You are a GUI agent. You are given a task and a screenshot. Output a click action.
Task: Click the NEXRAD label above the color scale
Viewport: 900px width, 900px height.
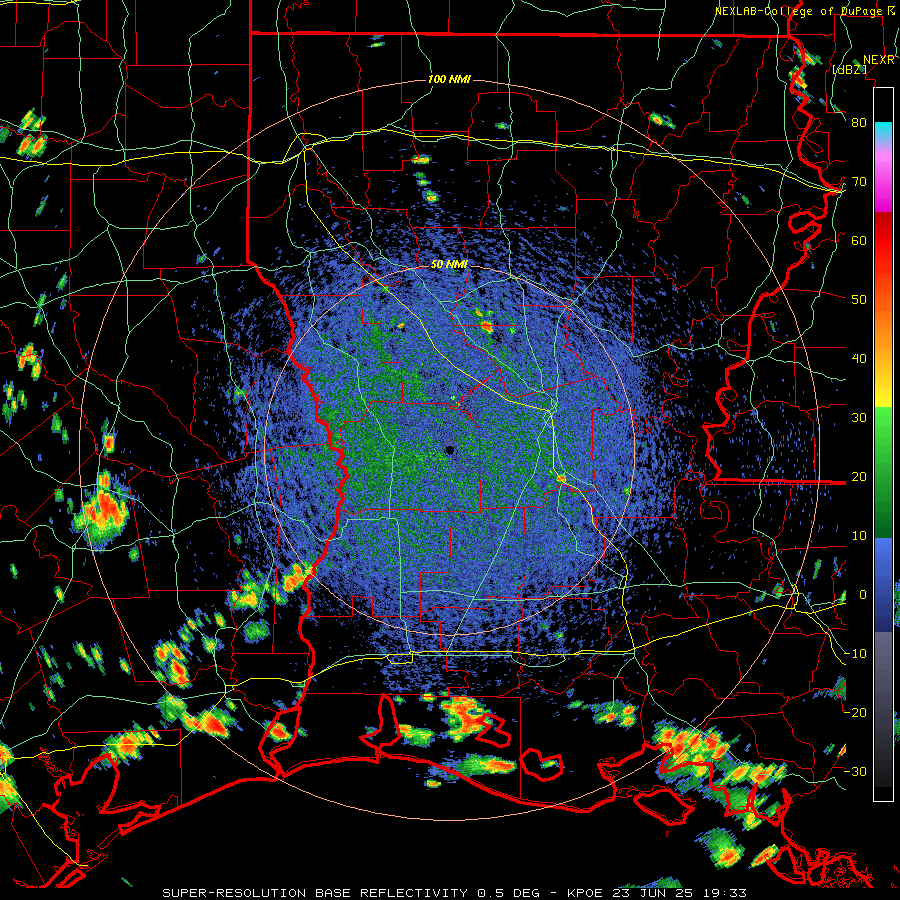(x=879, y=60)
